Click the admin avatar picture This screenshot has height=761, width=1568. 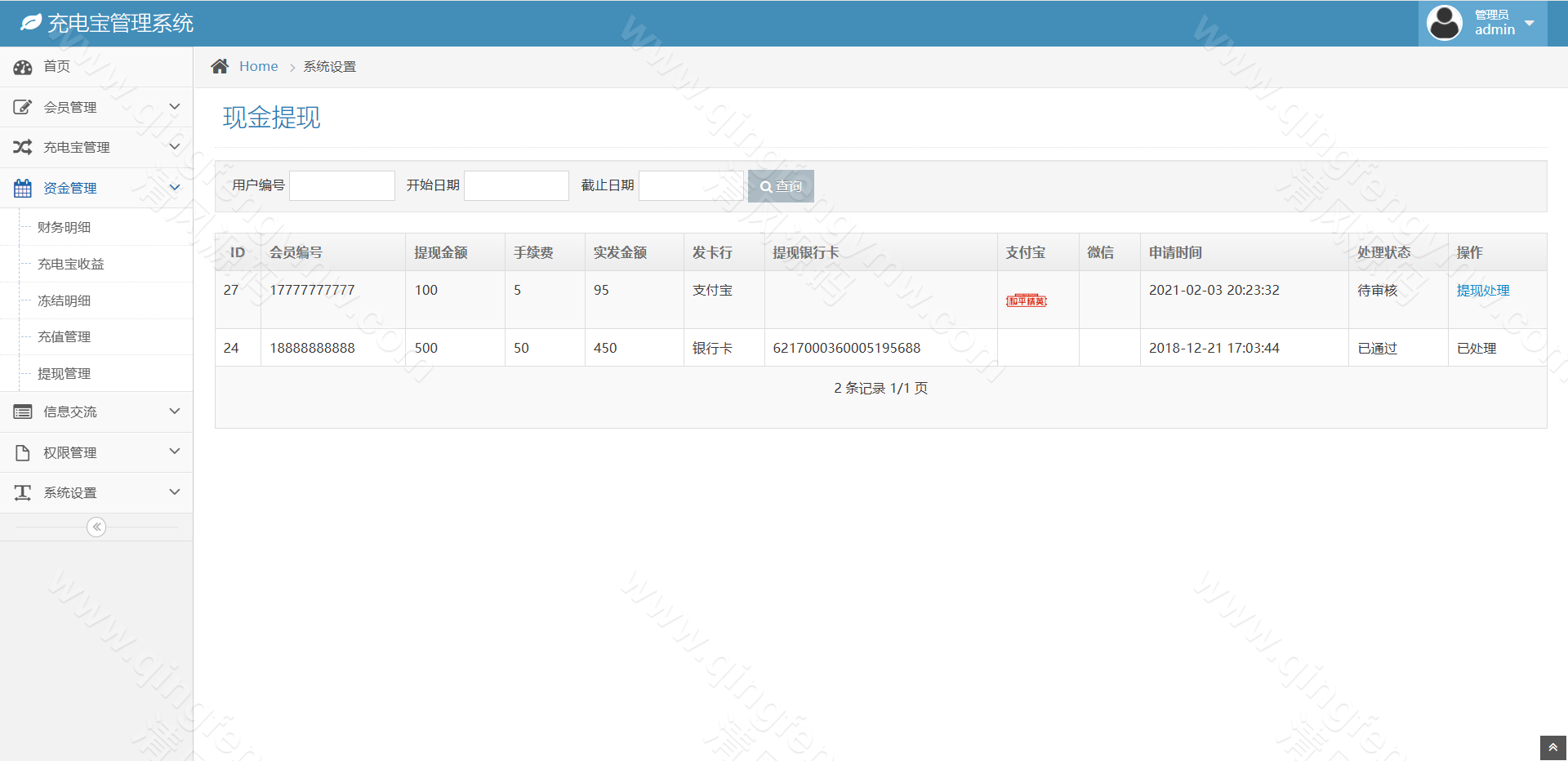tap(1444, 22)
